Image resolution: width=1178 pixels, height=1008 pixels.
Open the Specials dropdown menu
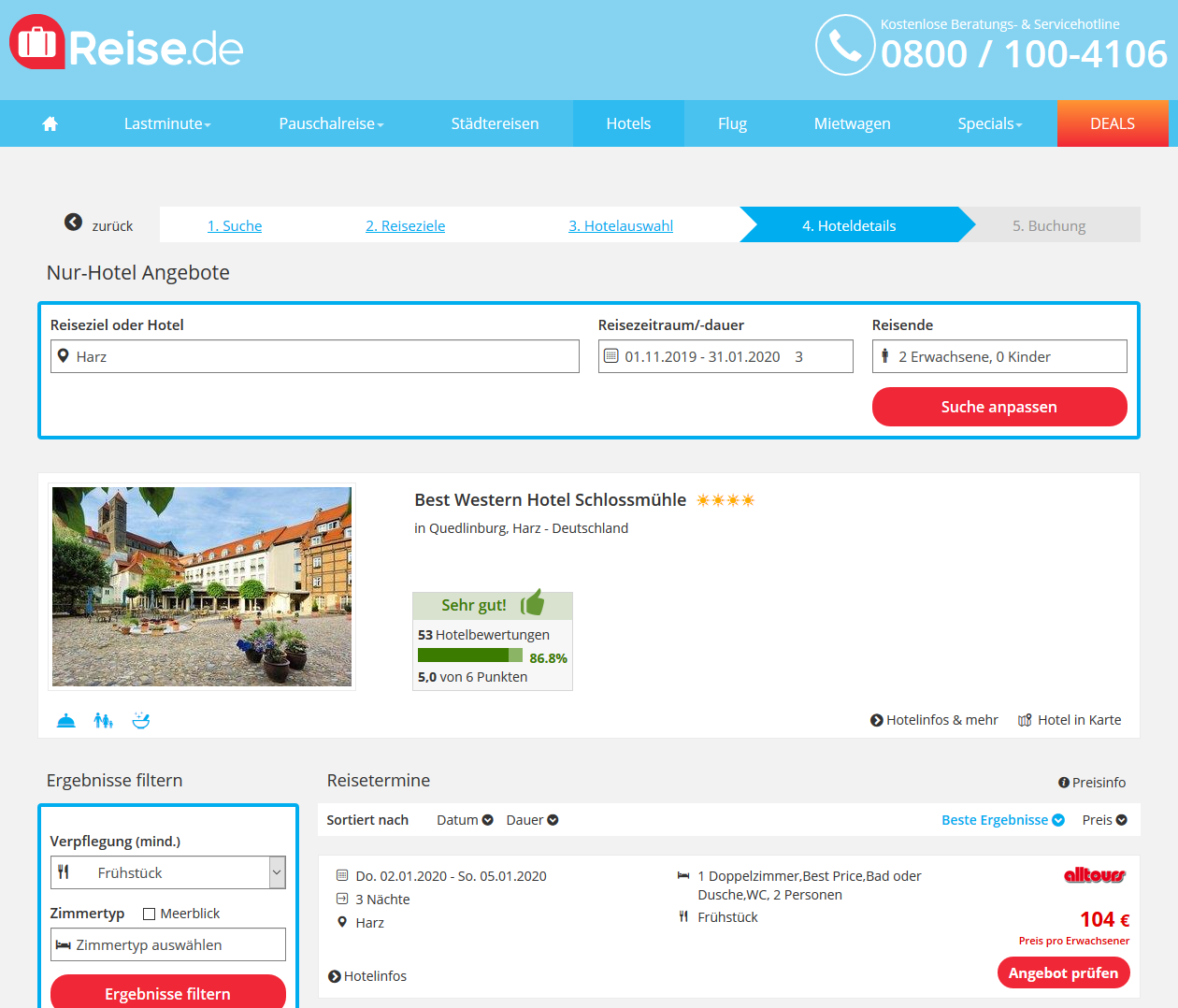[x=990, y=123]
